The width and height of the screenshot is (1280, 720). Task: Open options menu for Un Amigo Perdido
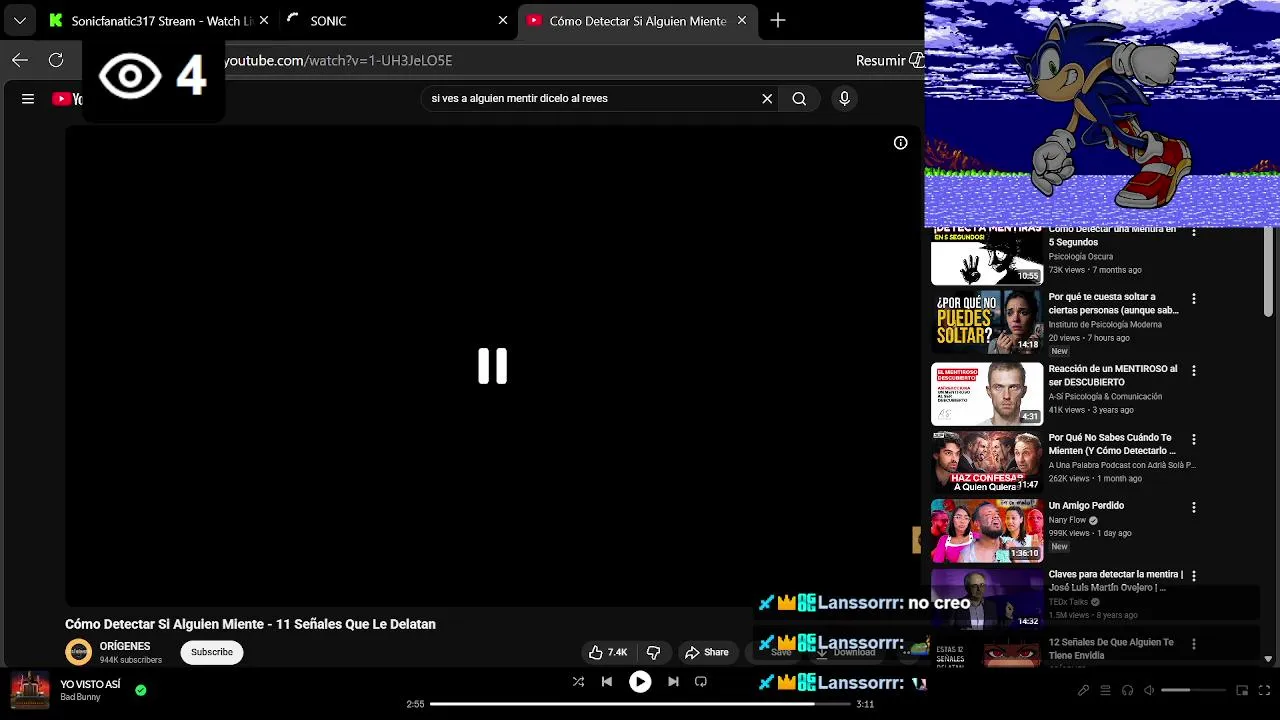coord(1193,508)
